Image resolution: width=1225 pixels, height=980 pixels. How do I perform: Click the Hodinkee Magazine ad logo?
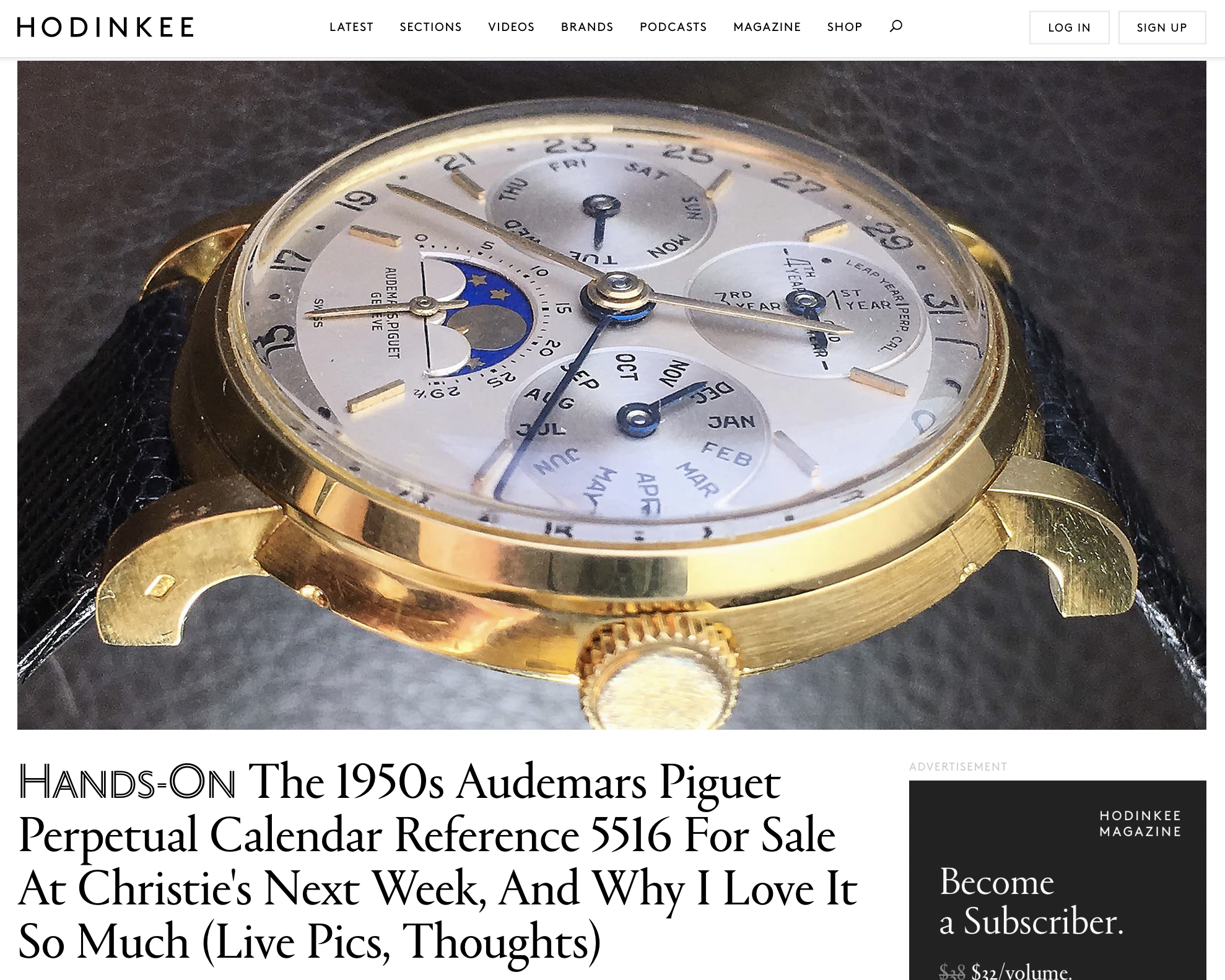click(x=1140, y=823)
